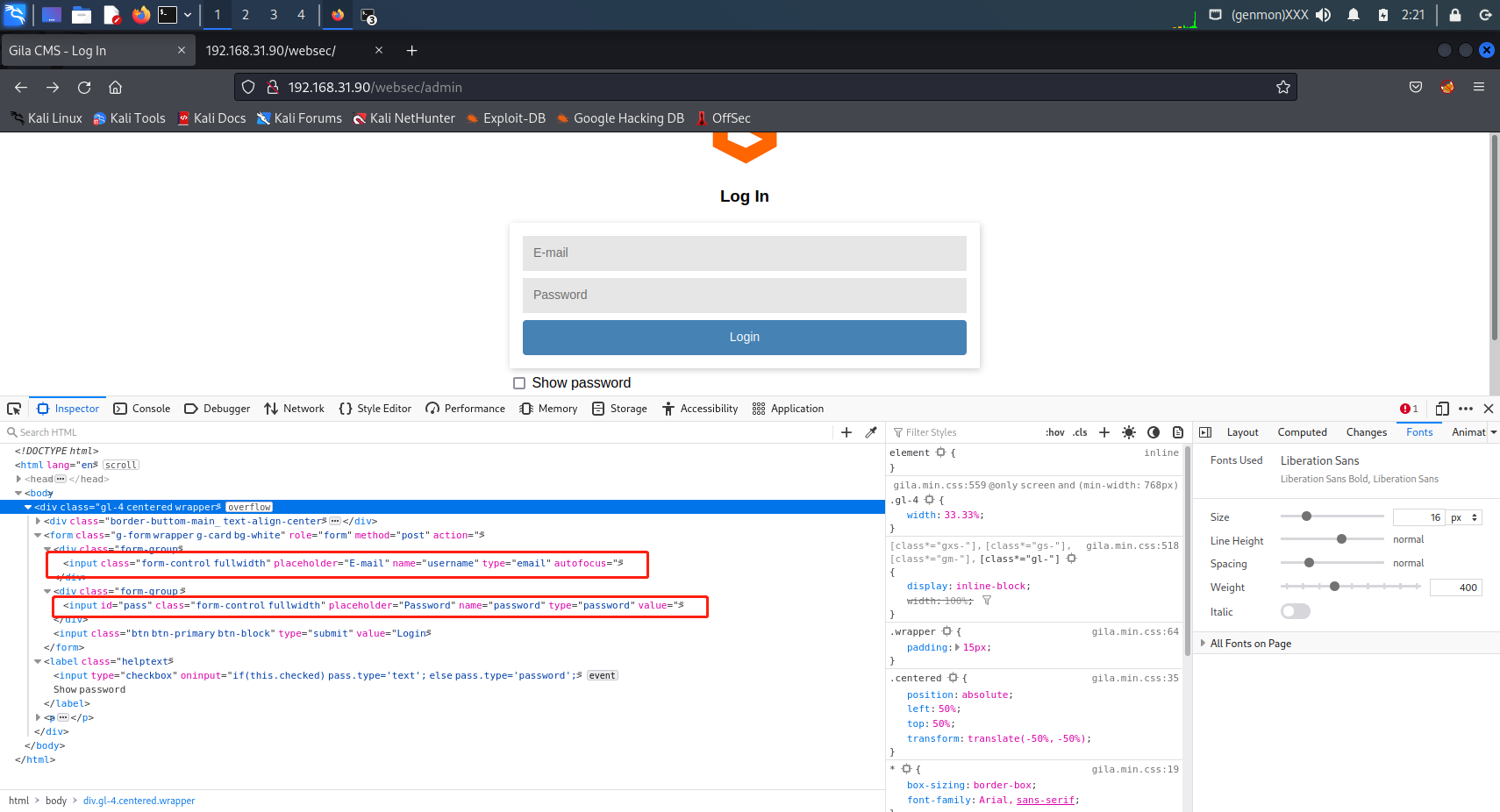This screenshot has height=812, width=1500.
Task: Close the Gila CMS - Log In tab
Action: coord(182,50)
